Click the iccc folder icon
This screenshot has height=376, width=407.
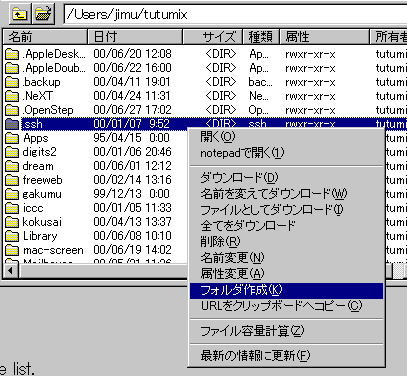[12, 208]
